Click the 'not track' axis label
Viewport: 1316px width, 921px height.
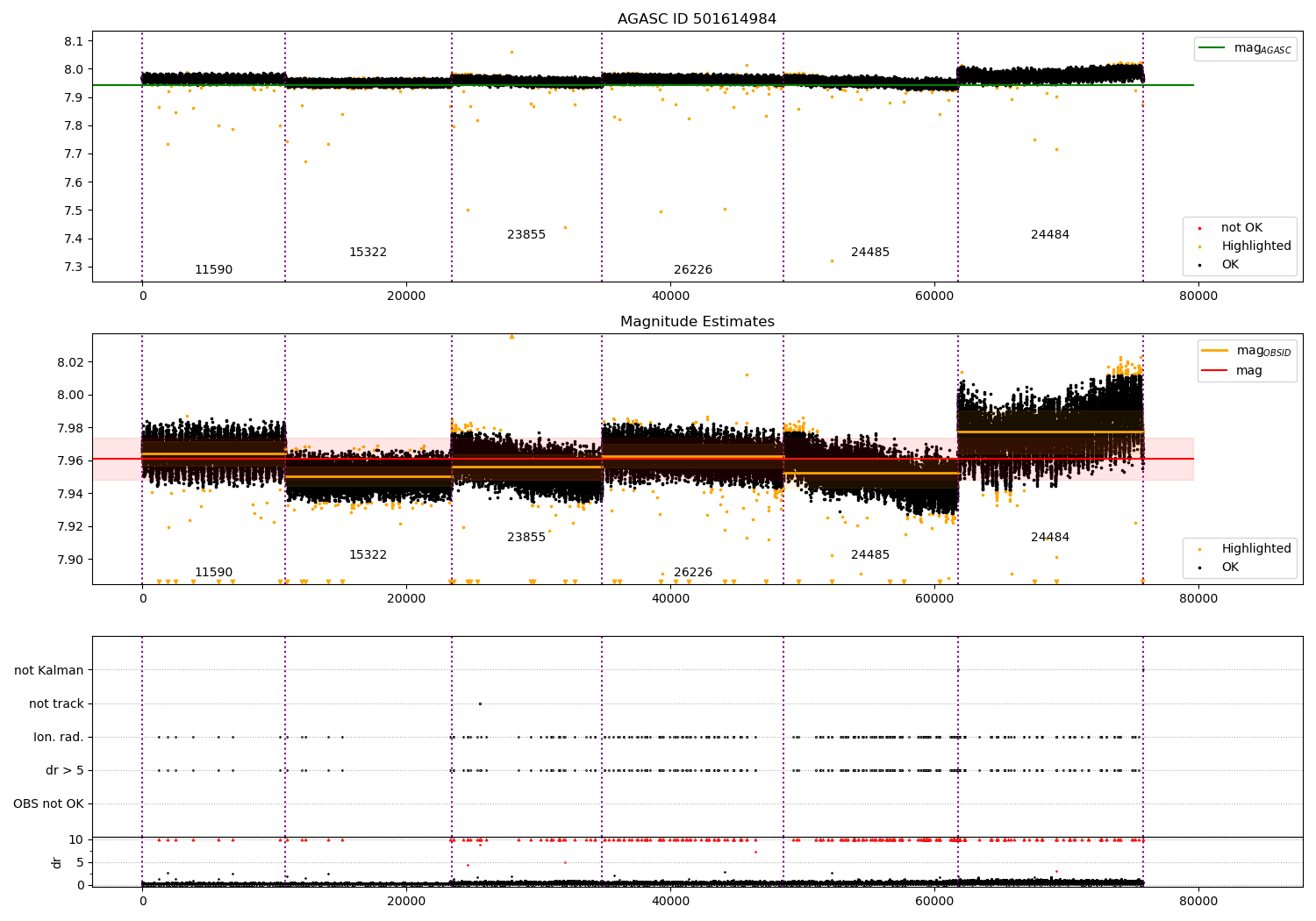point(56,704)
